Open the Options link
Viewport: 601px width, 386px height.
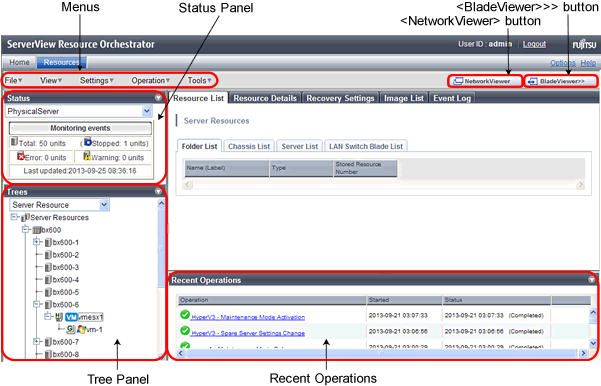(563, 63)
